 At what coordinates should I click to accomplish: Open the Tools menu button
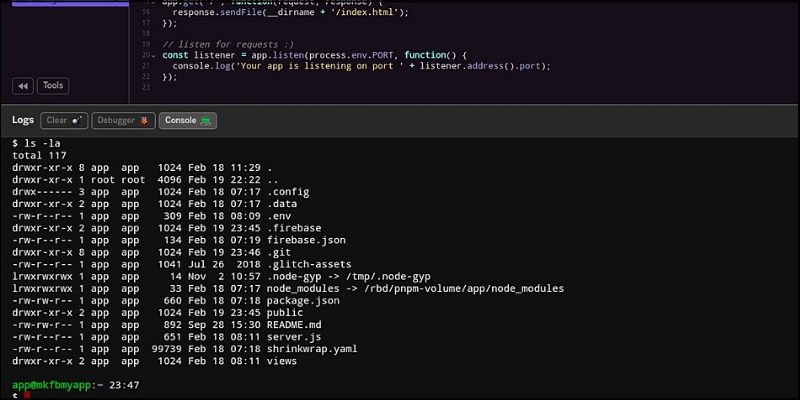coord(53,86)
